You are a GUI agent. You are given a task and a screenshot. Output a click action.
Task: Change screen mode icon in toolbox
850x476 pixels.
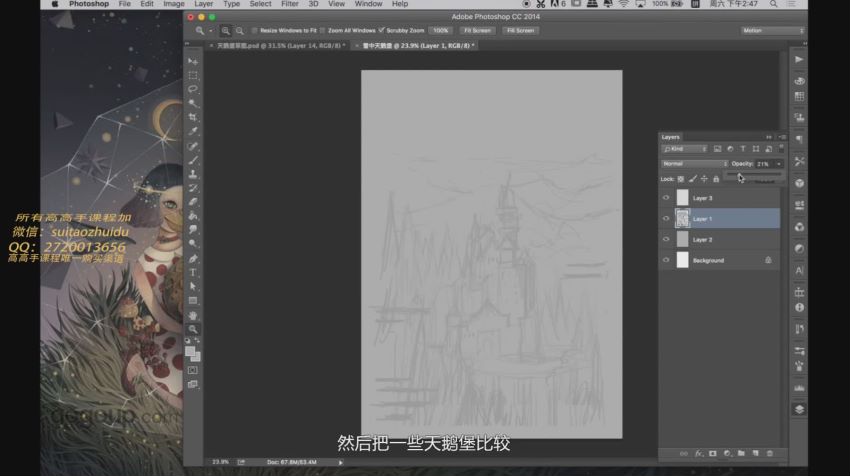tap(192, 384)
